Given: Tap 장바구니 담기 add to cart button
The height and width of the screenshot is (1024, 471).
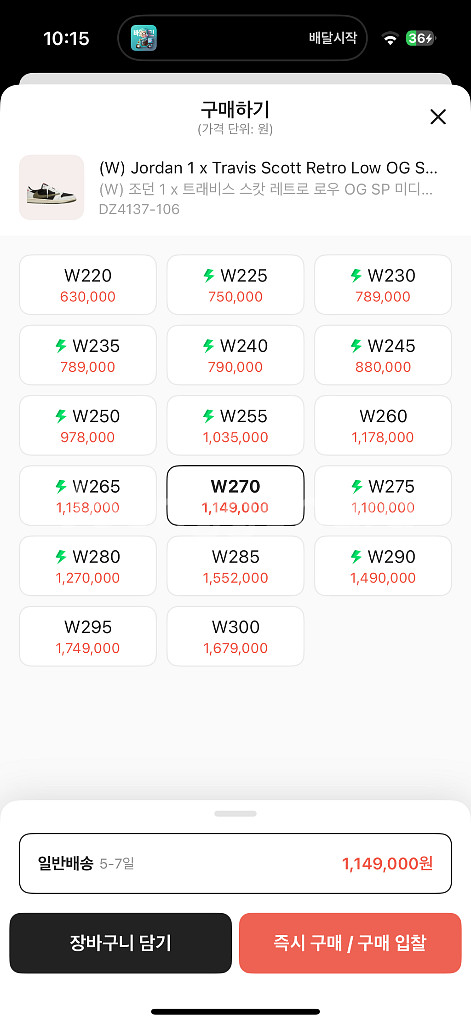Looking at the screenshot, I should point(121,943).
